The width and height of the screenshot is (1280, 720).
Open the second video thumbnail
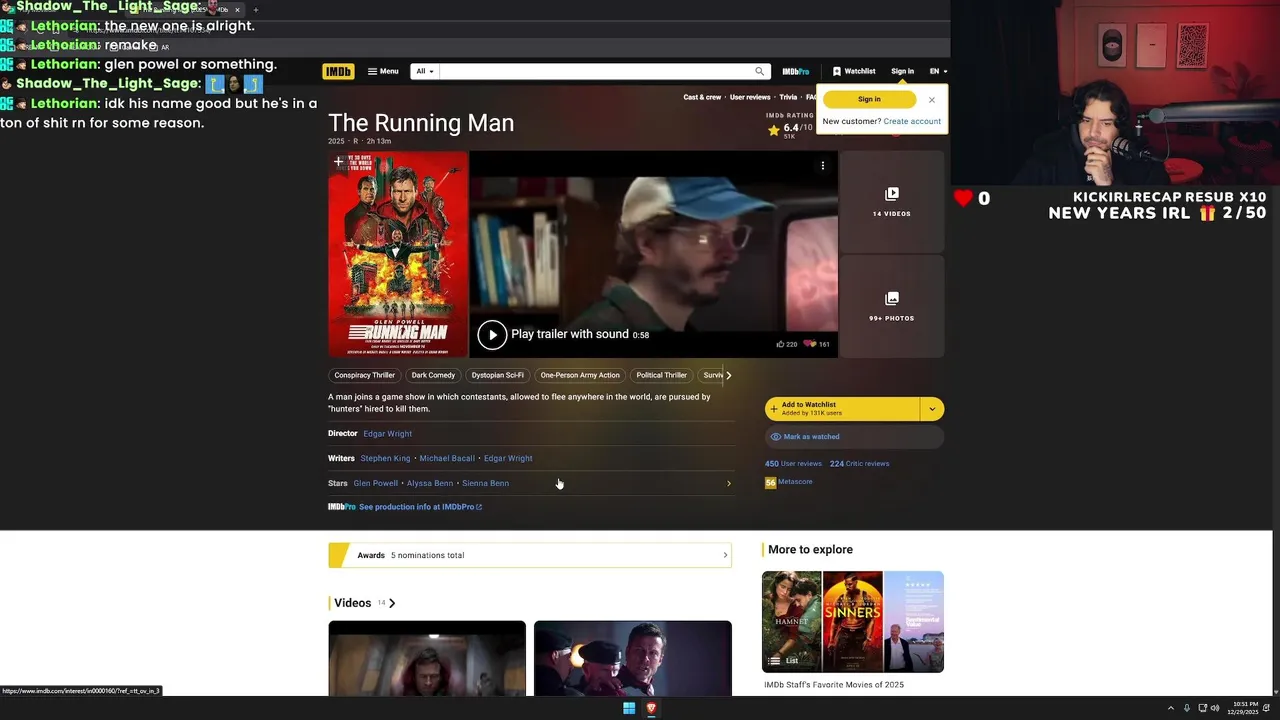(x=633, y=658)
